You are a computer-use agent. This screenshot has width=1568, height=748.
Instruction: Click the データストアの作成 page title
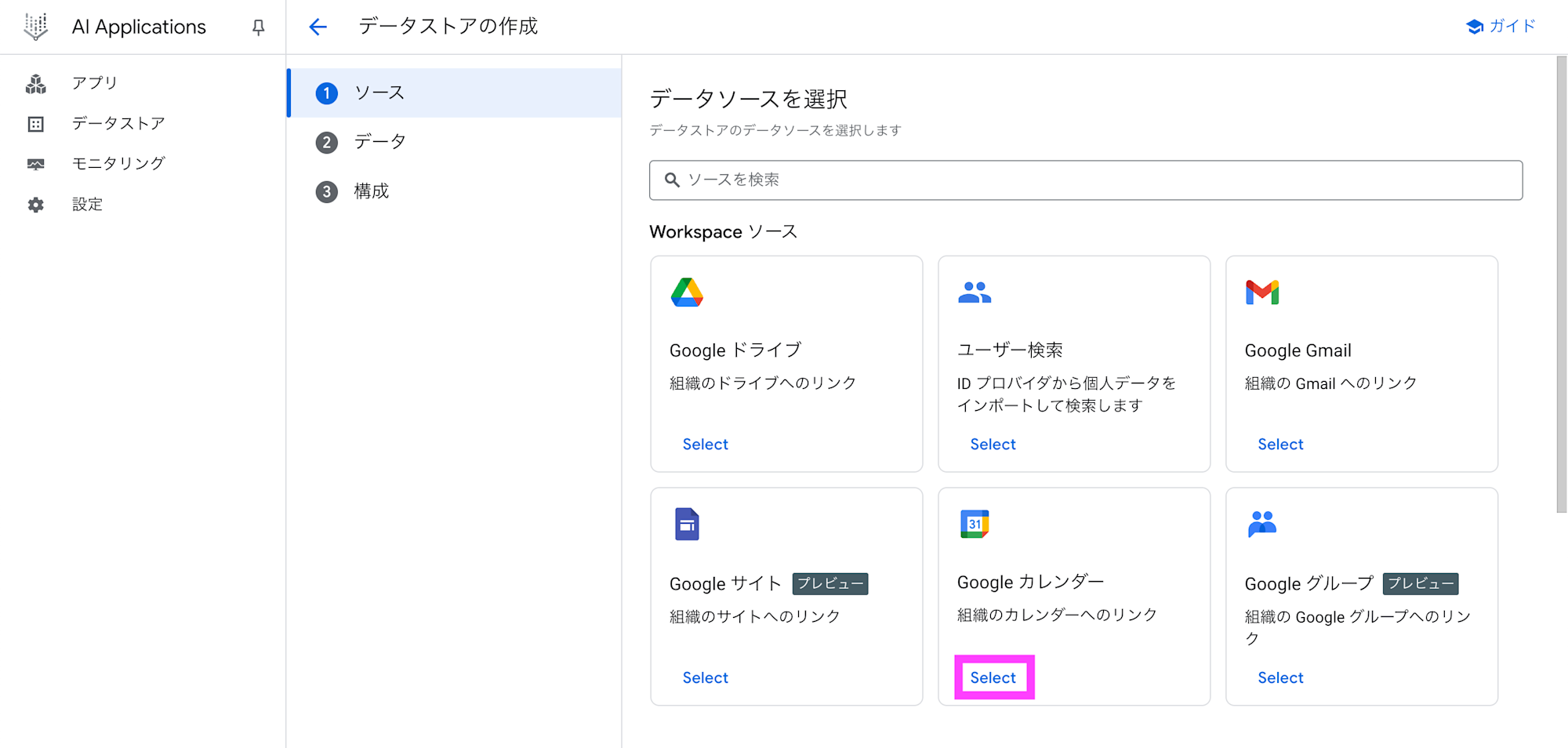[448, 27]
